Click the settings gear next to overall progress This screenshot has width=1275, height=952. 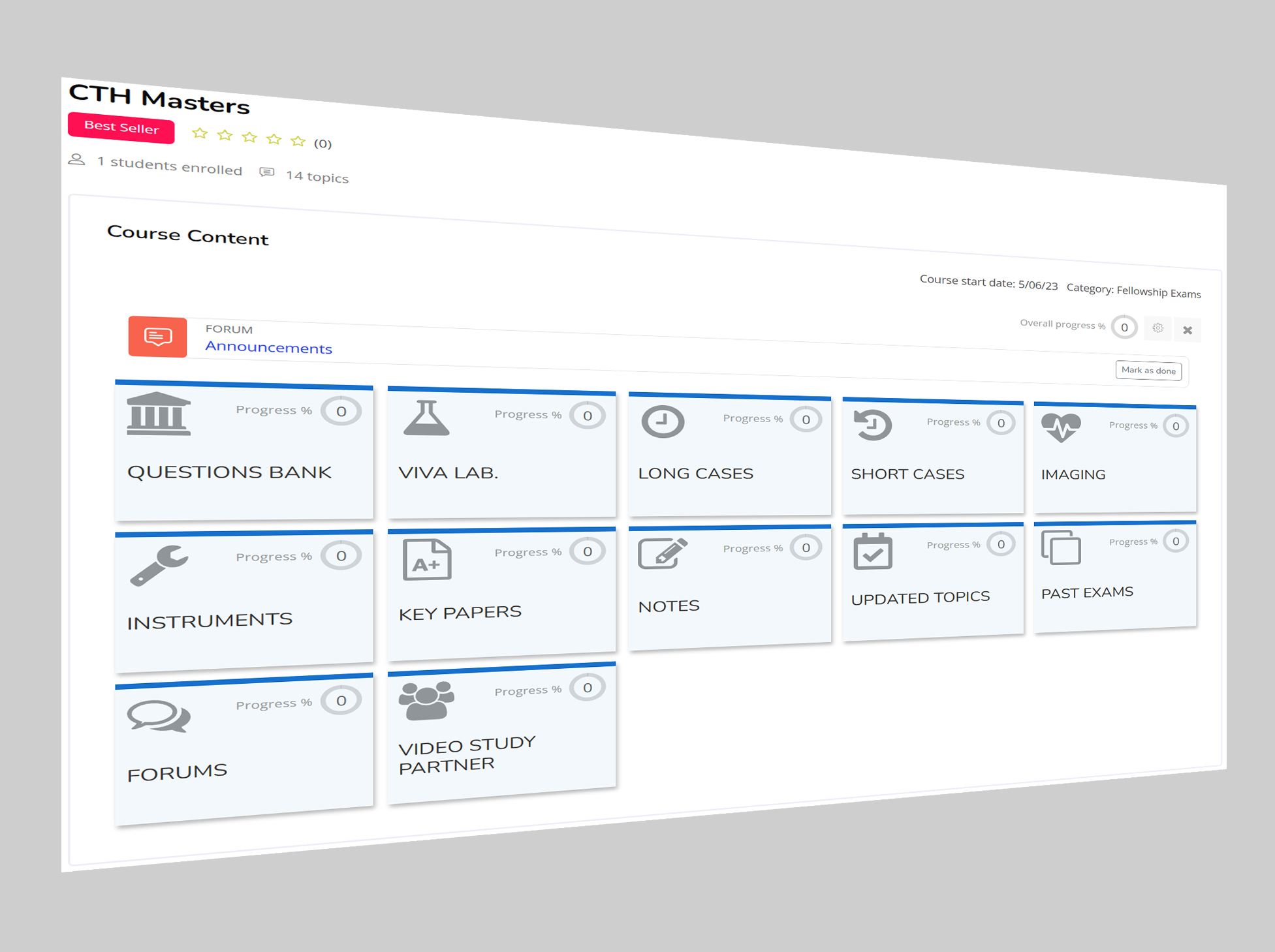click(x=1157, y=328)
